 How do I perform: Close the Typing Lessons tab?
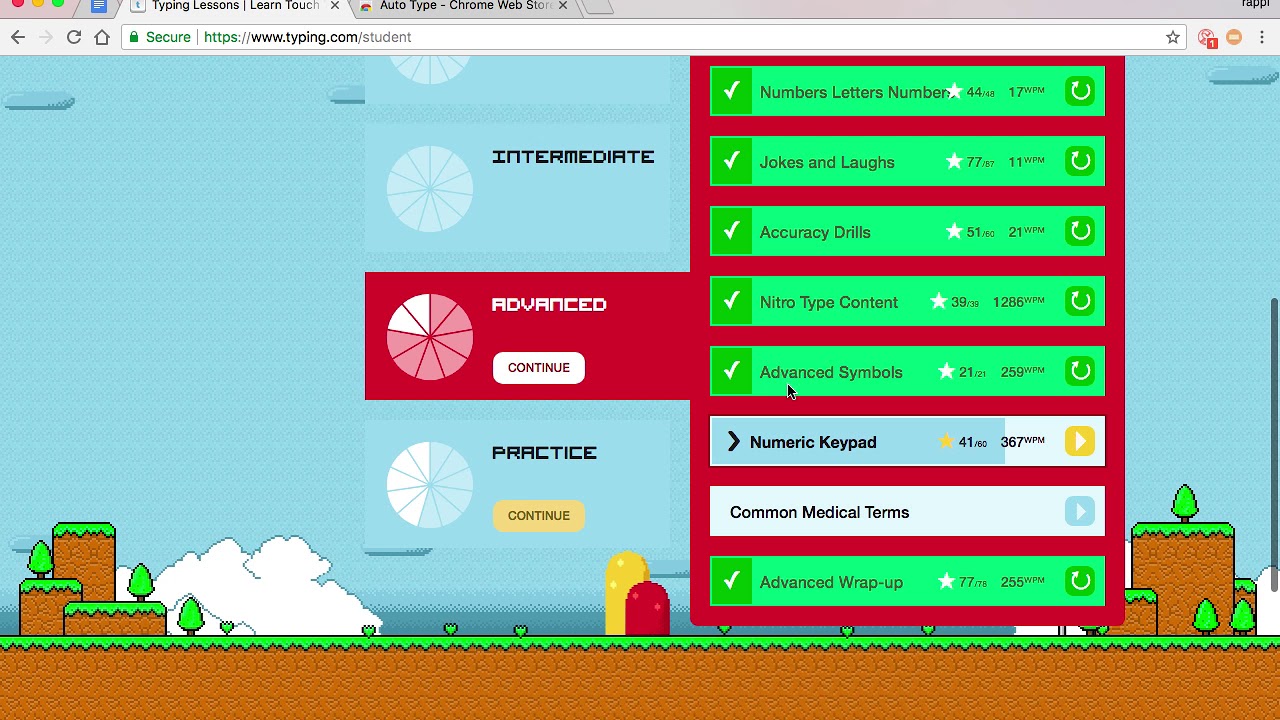pyautogui.click(x=335, y=6)
